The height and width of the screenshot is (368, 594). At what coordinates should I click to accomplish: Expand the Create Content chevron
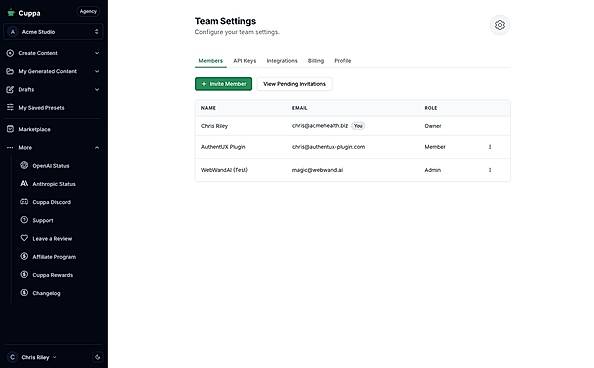point(97,53)
